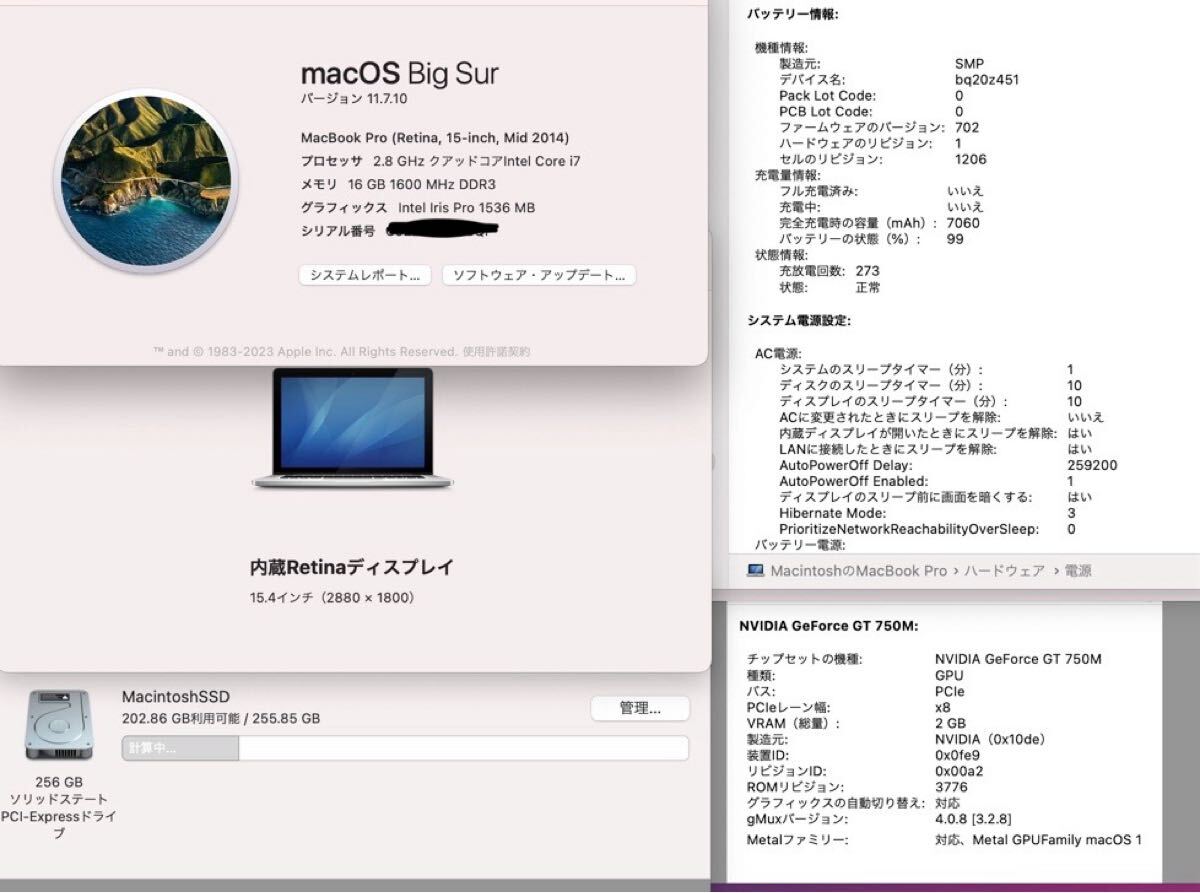Select 電源 in the path bar
The width and height of the screenshot is (1200, 893).
[x=1079, y=571]
